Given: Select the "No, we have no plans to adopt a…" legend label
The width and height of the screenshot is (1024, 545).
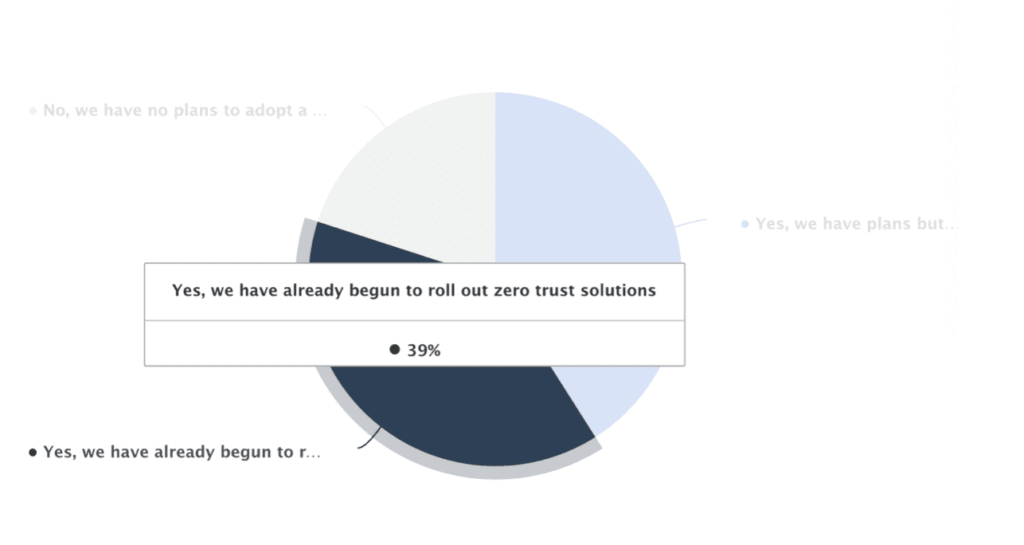Looking at the screenshot, I should [x=185, y=110].
